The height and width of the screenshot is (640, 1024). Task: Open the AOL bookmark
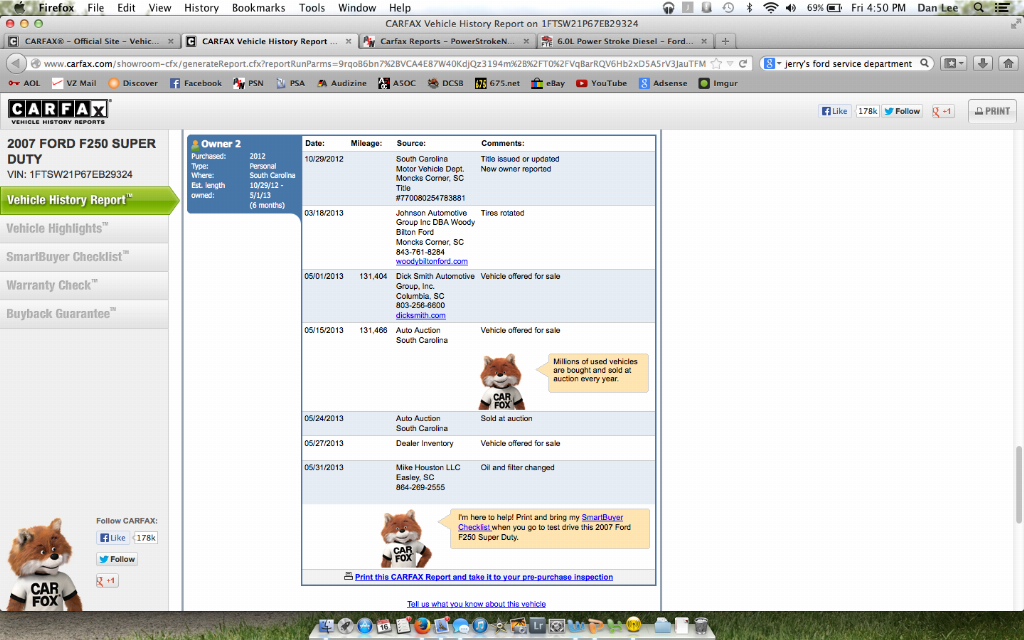(x=25, y=83)
